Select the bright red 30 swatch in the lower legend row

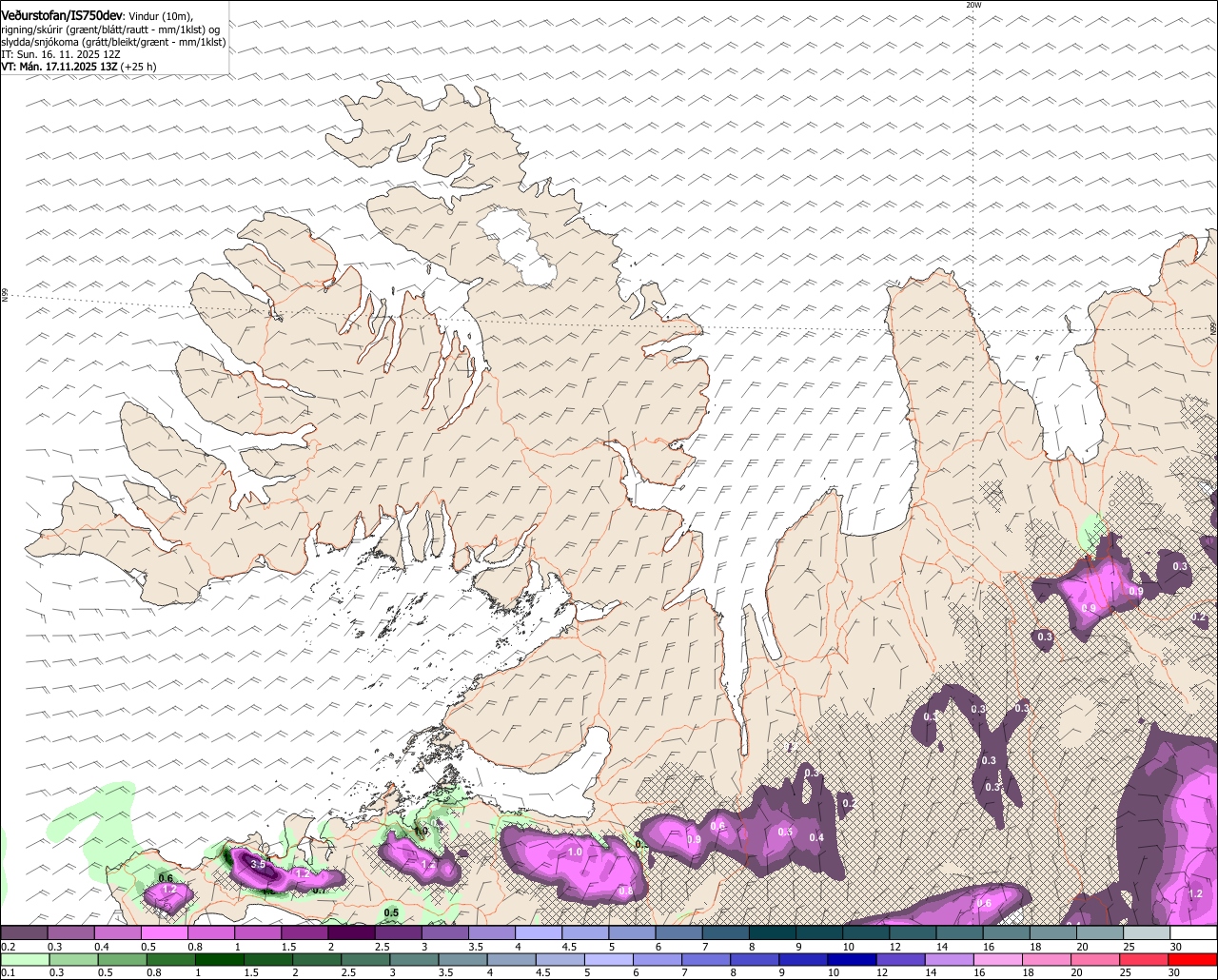[1194, 959]
